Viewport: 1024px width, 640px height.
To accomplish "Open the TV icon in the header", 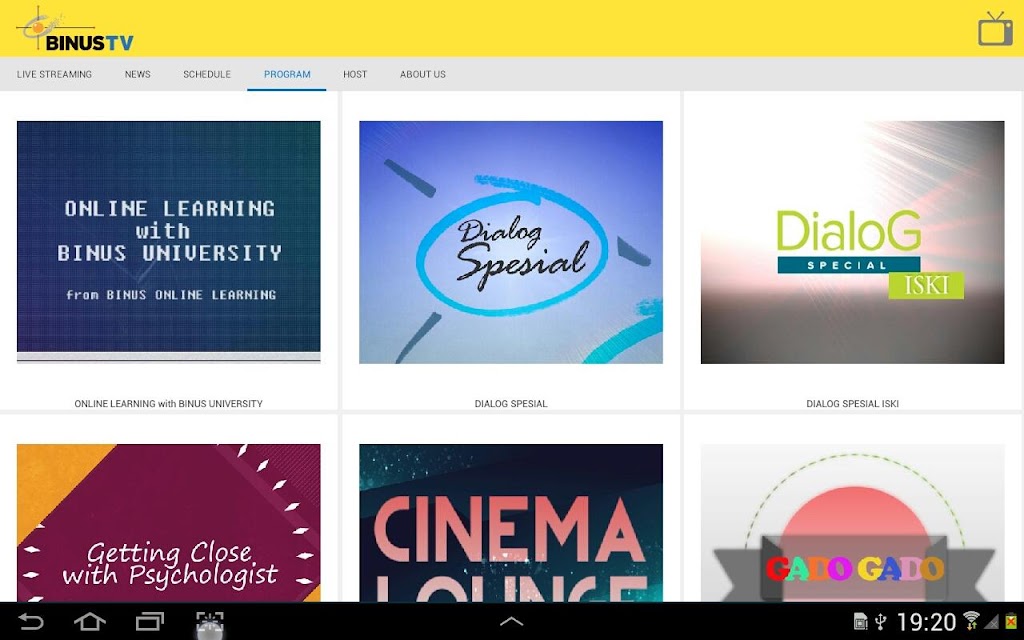I will coord(995,29).
